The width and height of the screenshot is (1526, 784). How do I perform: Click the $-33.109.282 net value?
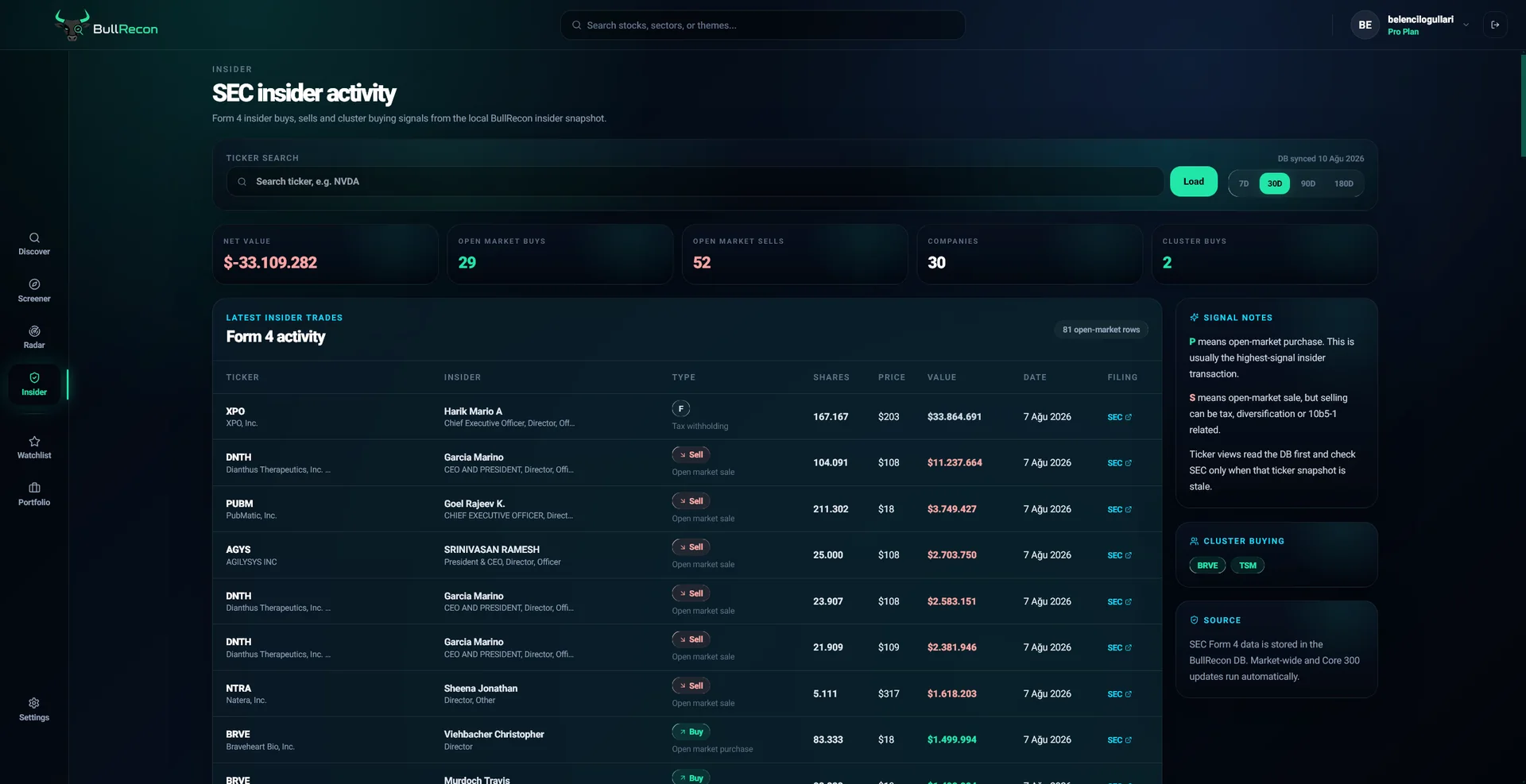click(x=270, y=263)
